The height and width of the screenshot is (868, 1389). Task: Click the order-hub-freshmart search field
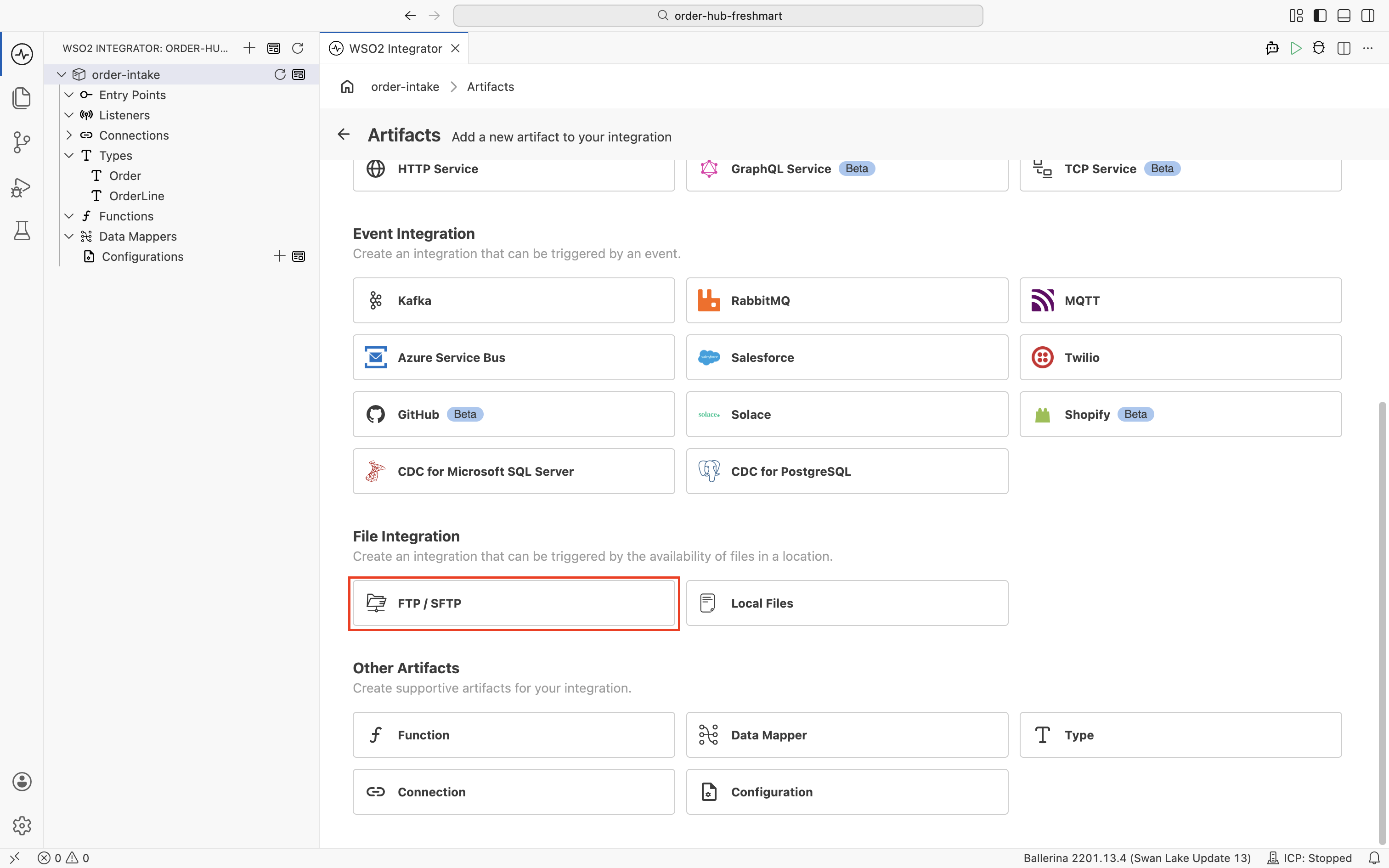point(717,16)
